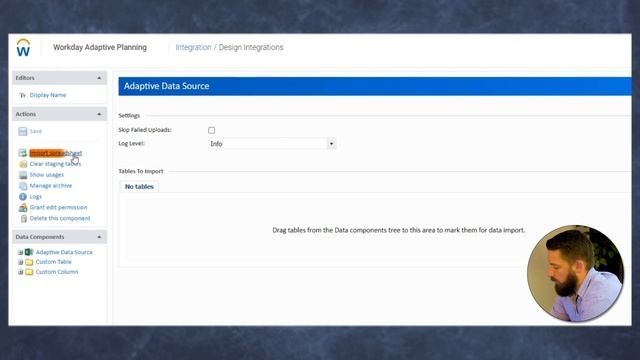The image size is (640, 360).
Task: Open the Display Name editor link
Action: click(48, 95)
